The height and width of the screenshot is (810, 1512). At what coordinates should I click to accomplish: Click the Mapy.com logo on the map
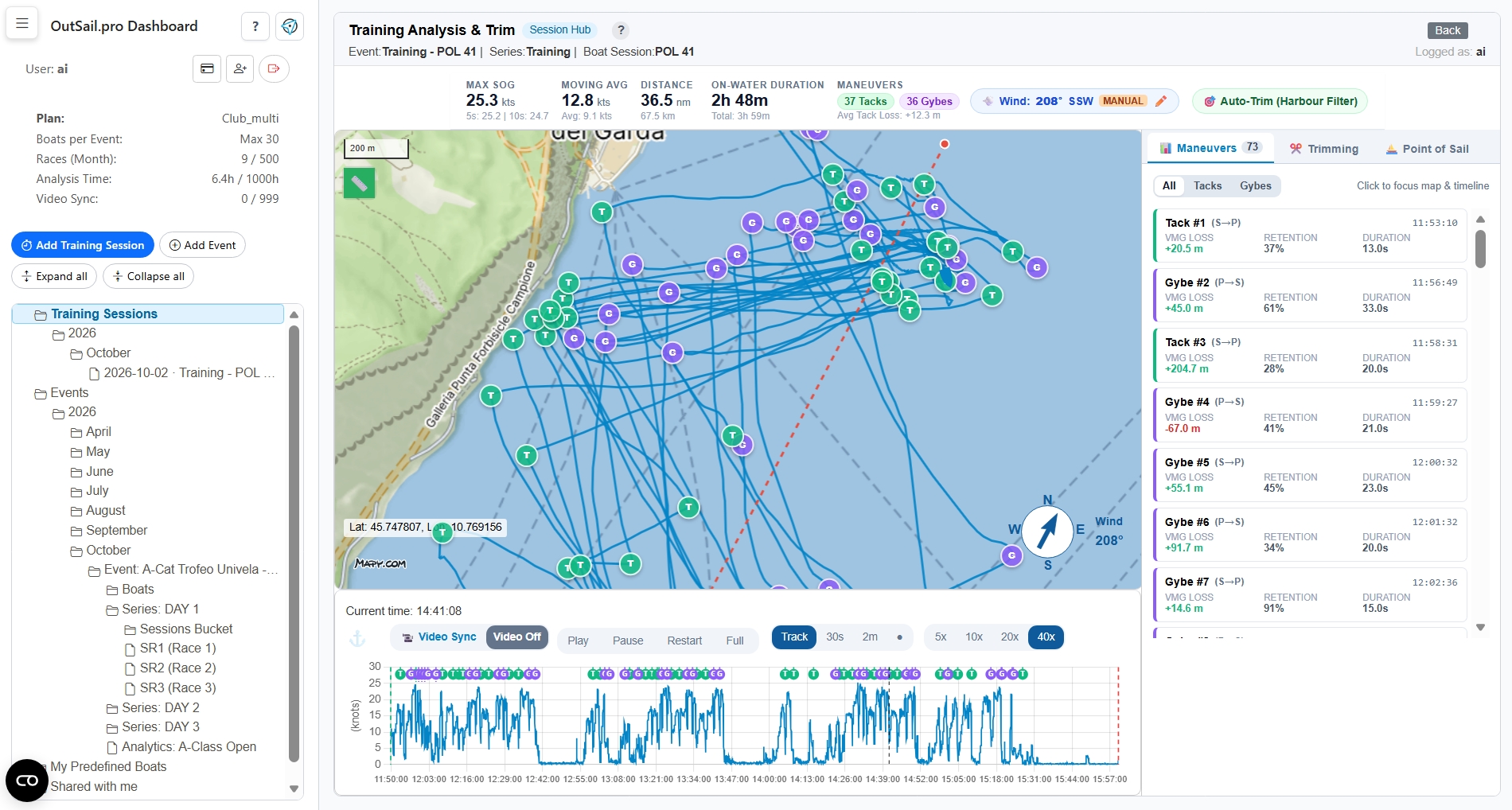click(380, 563)
